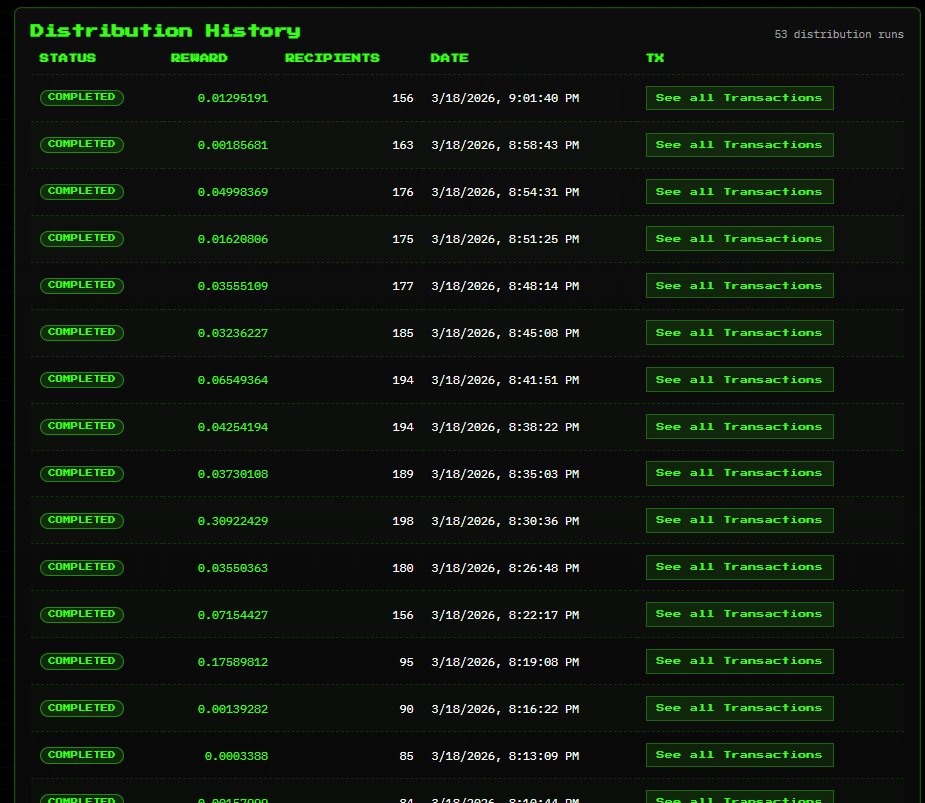Click recipients count 176

[x=403, y=192]
